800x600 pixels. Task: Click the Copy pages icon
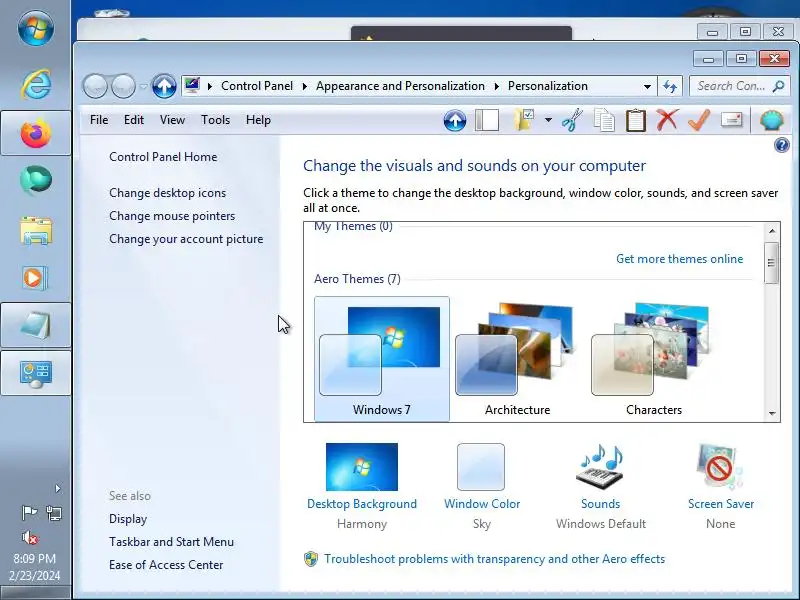pyautogui.click(x=604, y=121)
